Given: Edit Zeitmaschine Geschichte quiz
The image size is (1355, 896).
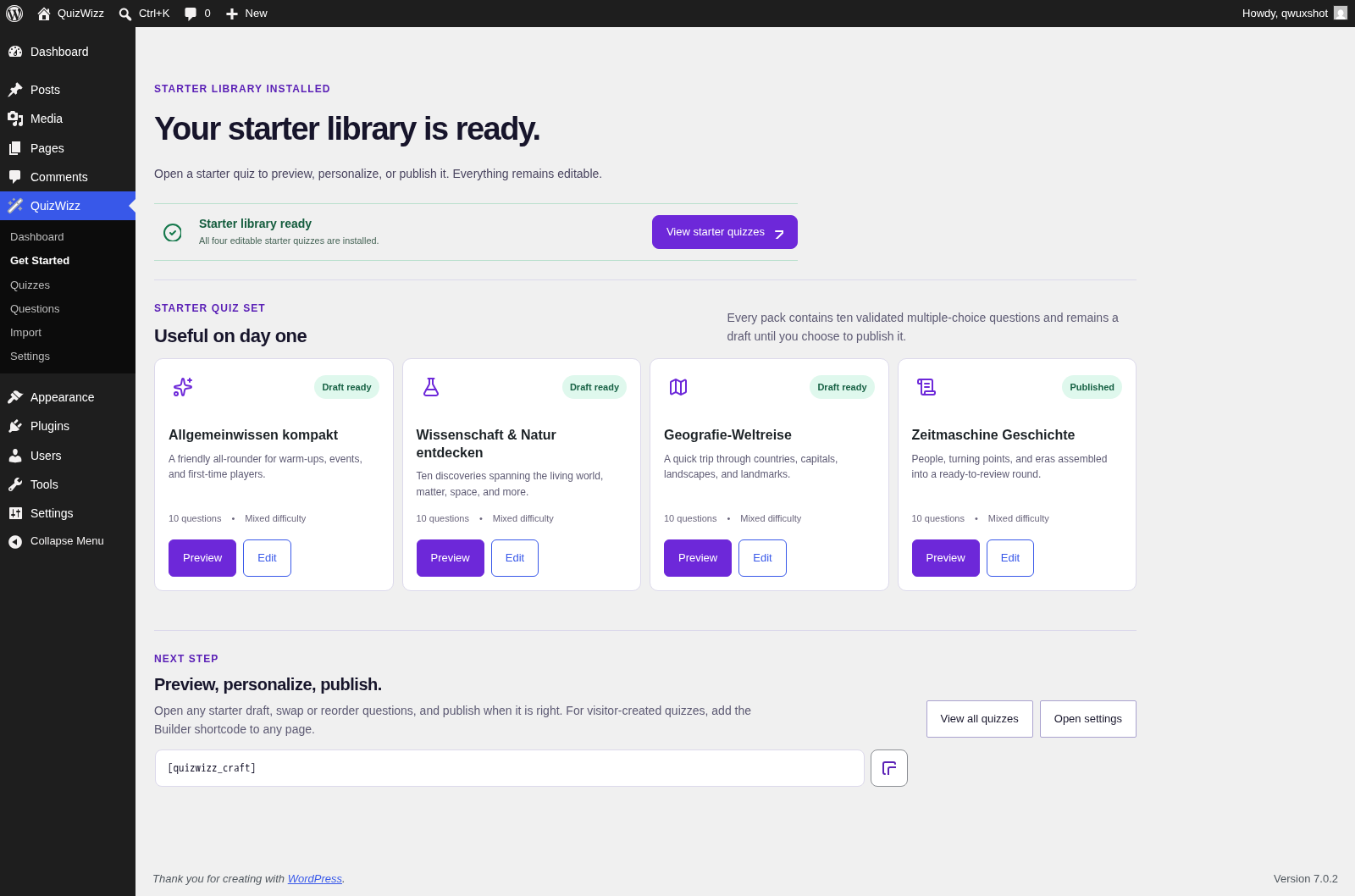Looking at the screenshot, I should [x=1010, y=558].
